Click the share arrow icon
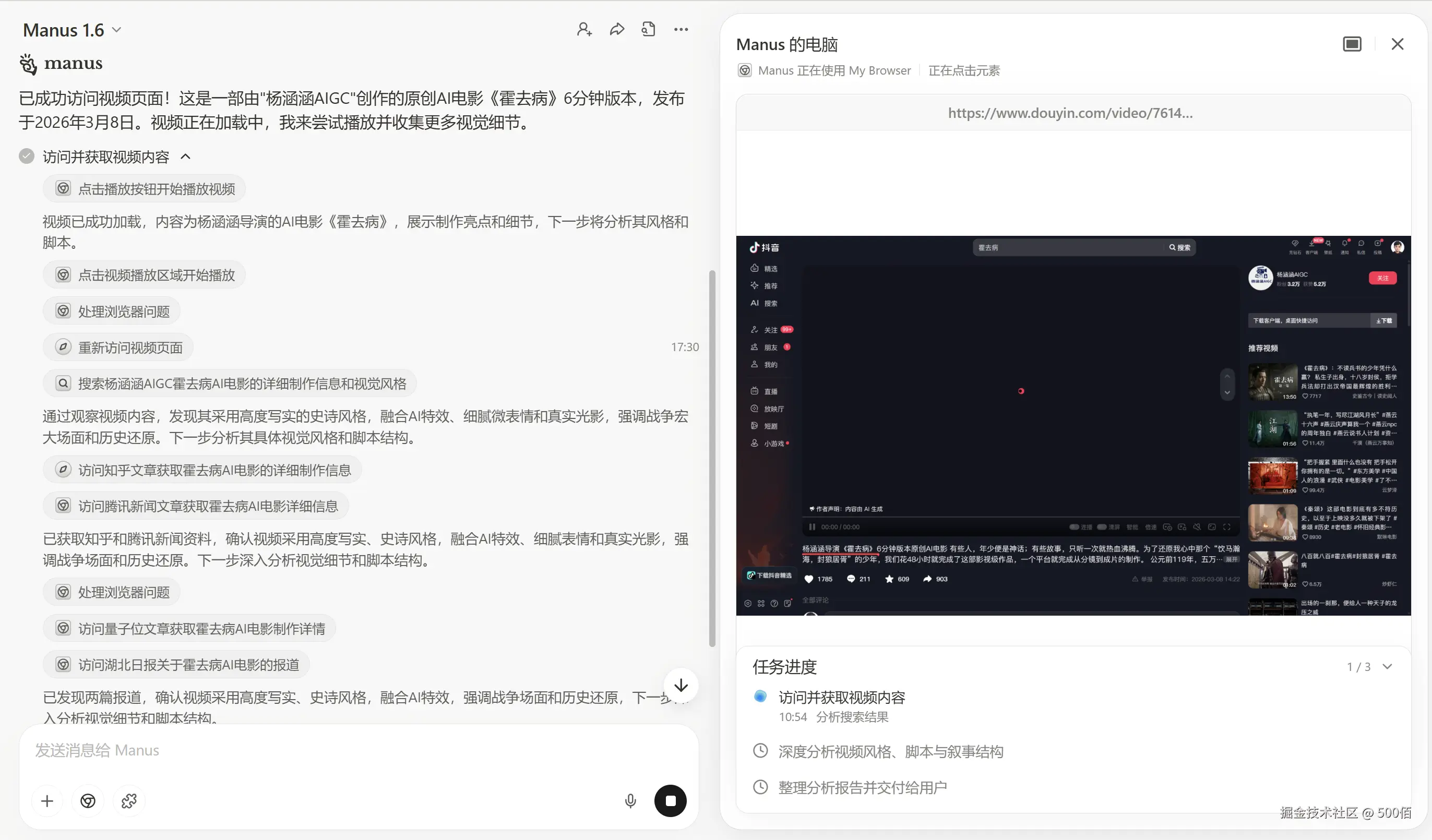The width and height of the screenshot is (1432, 840). click(616, 30)
